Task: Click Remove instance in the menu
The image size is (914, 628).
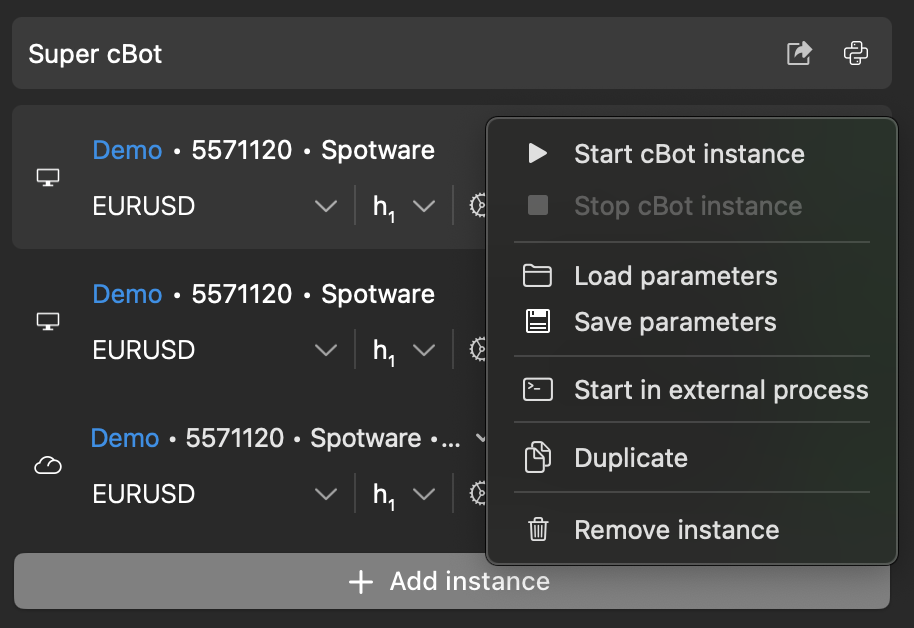Action: pos(676,530)
